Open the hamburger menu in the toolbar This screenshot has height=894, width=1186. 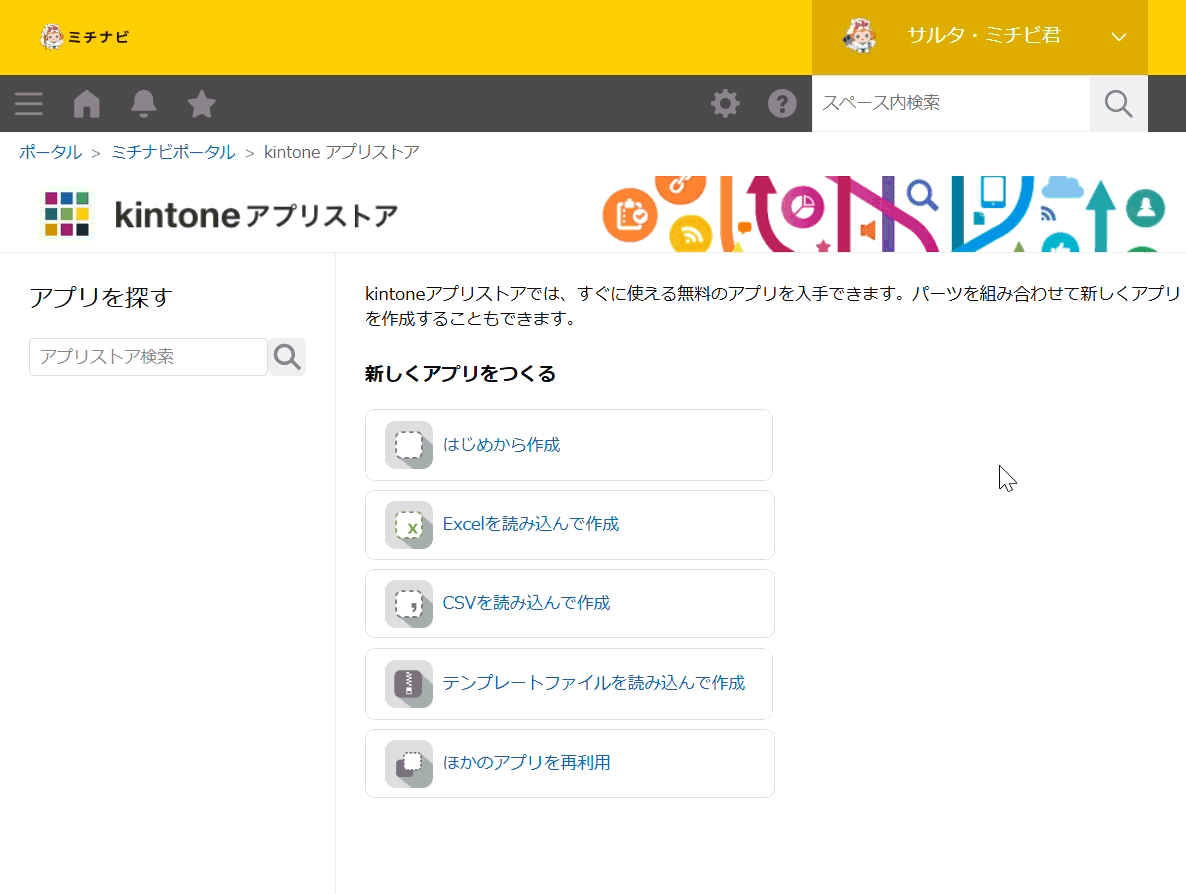pos(29,104)
